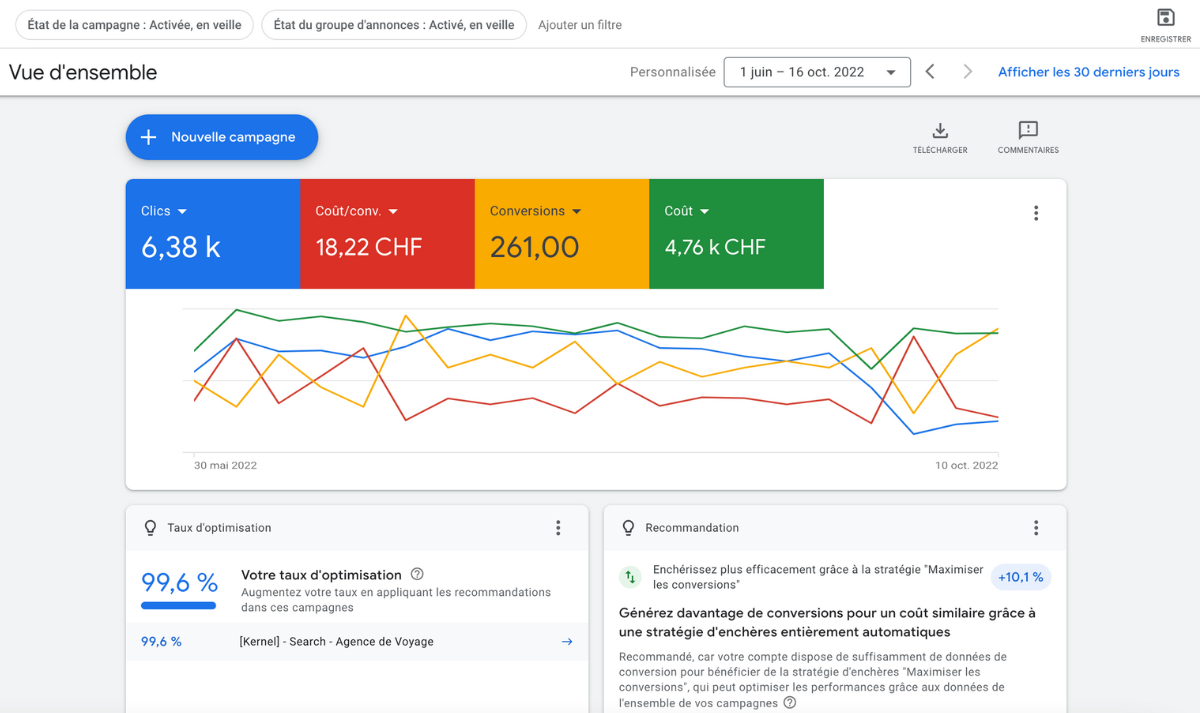Open the chart card three-dot menu
The height and width of the screenshot is (713, 1200).
(1036, 213)
